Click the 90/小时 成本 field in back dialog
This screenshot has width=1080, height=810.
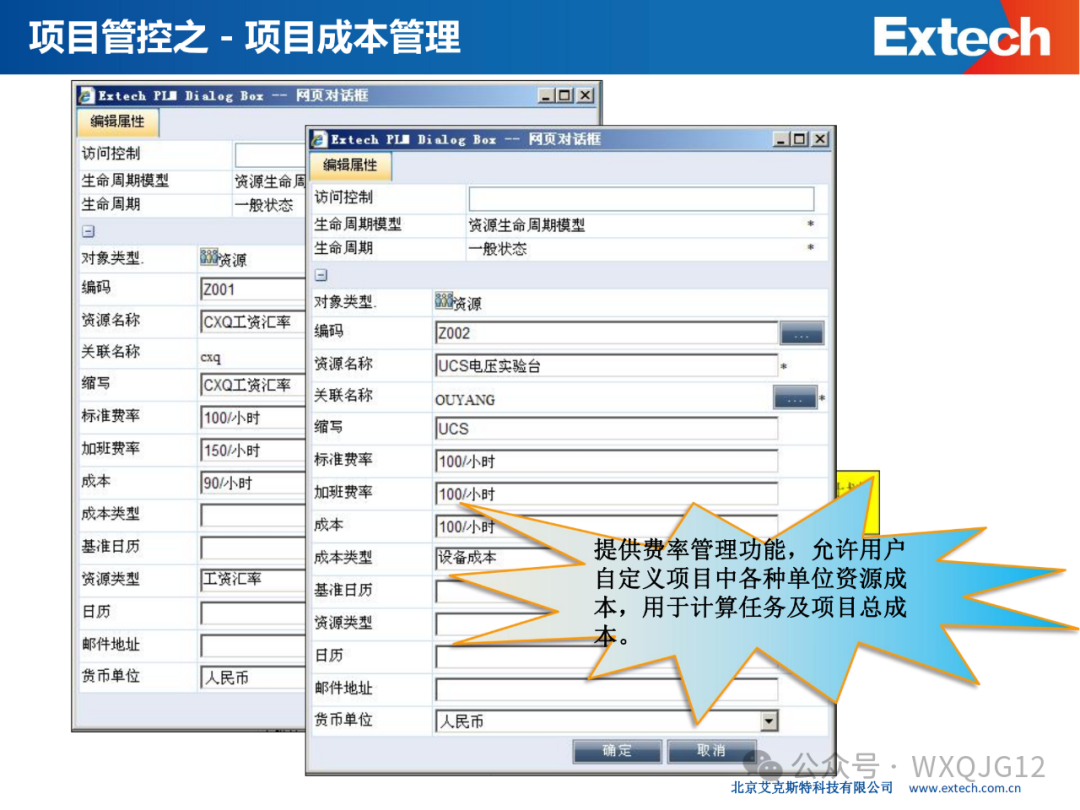252,483
